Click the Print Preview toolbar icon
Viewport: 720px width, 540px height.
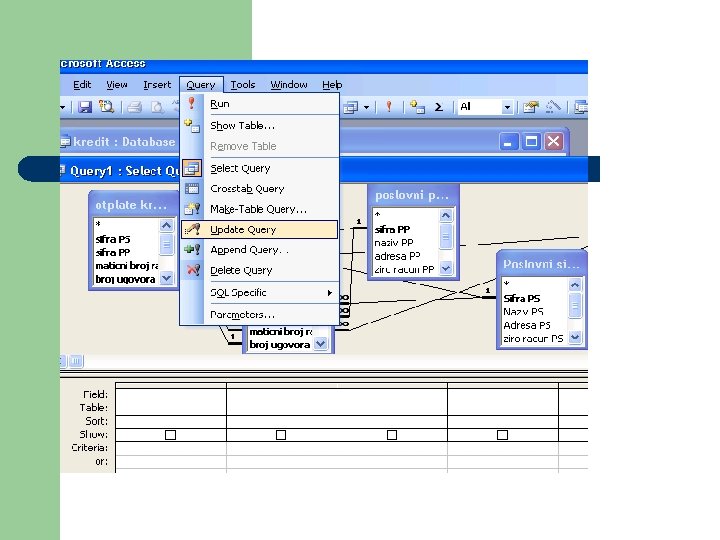tap(157, 107)
